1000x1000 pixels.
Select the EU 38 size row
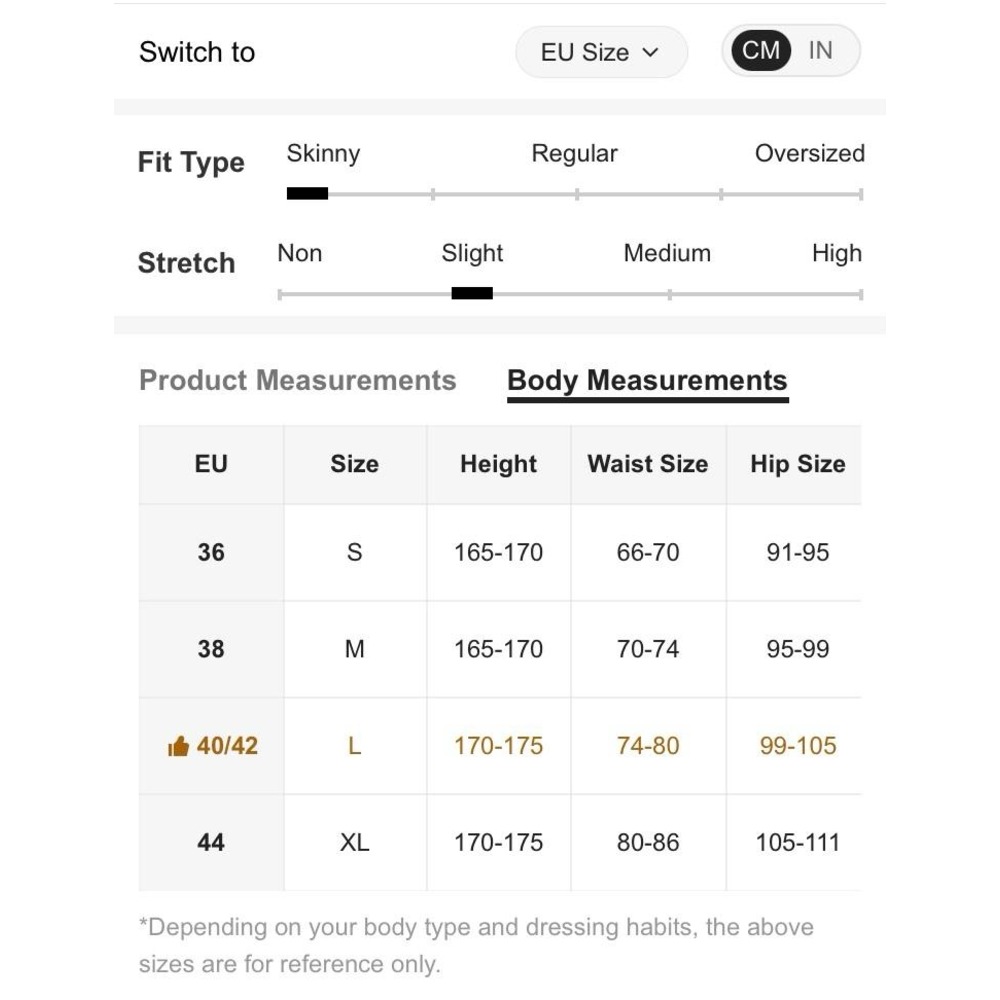click(x=211, y=649)
